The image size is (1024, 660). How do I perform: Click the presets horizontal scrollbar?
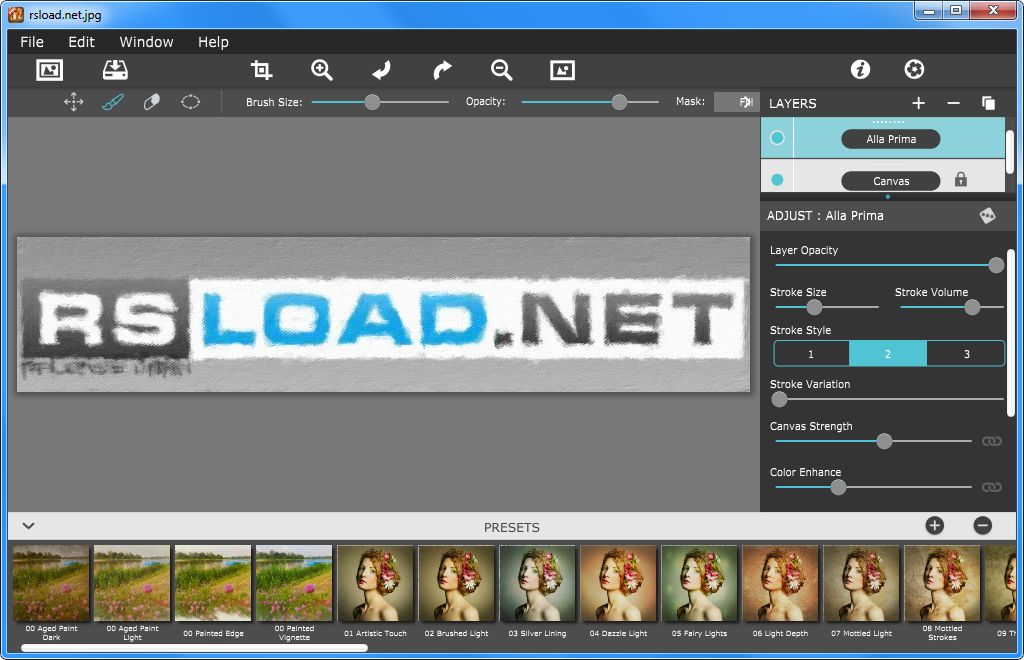point(194,648)
